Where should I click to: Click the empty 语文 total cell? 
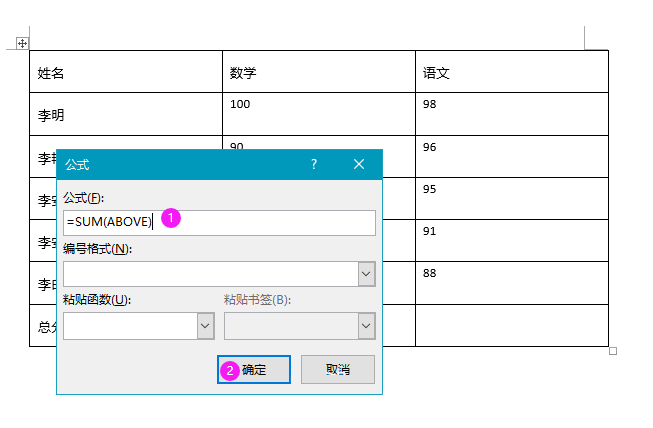[x=511, y=325]
